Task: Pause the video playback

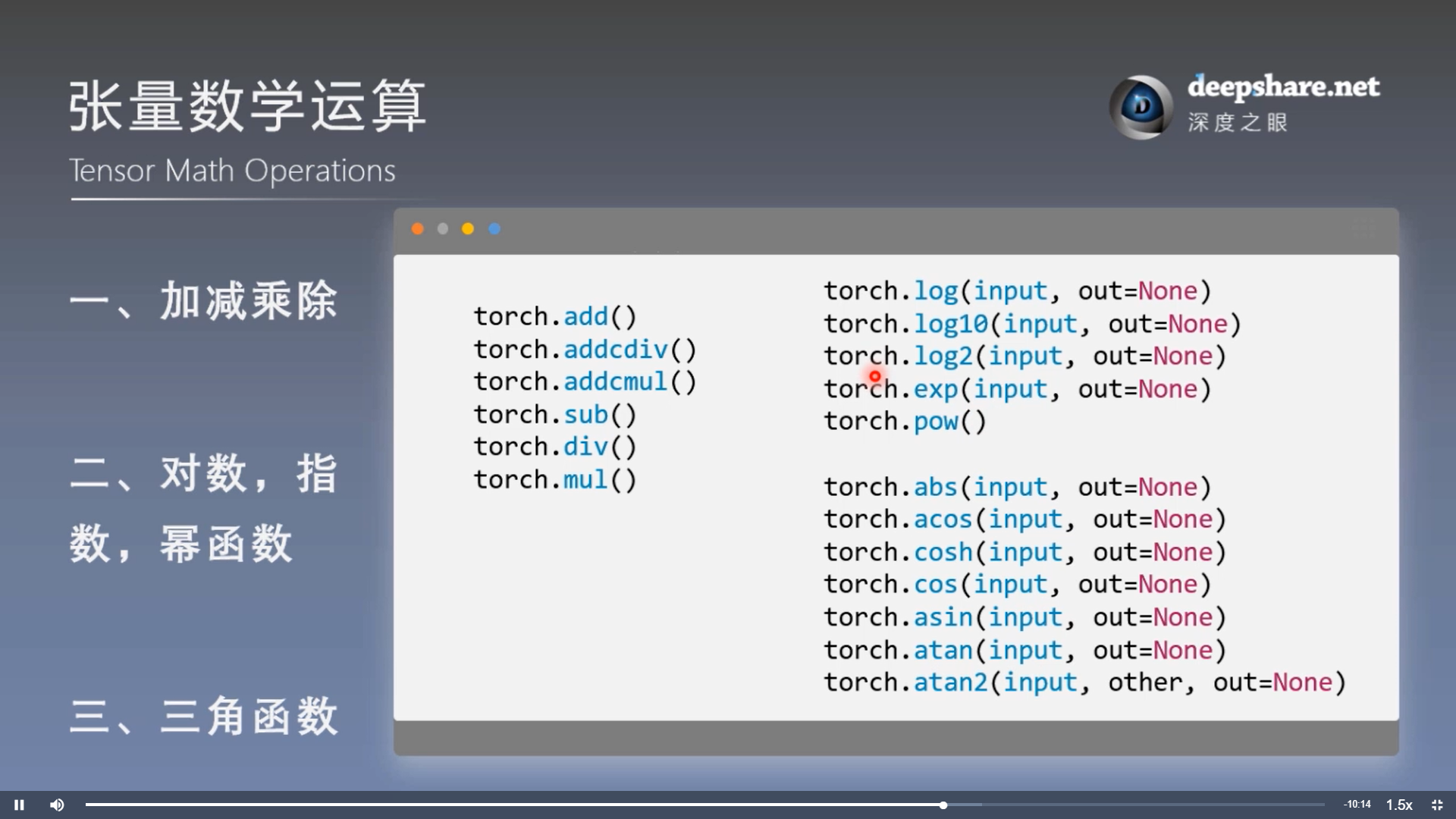Action: tap(19, 805)
